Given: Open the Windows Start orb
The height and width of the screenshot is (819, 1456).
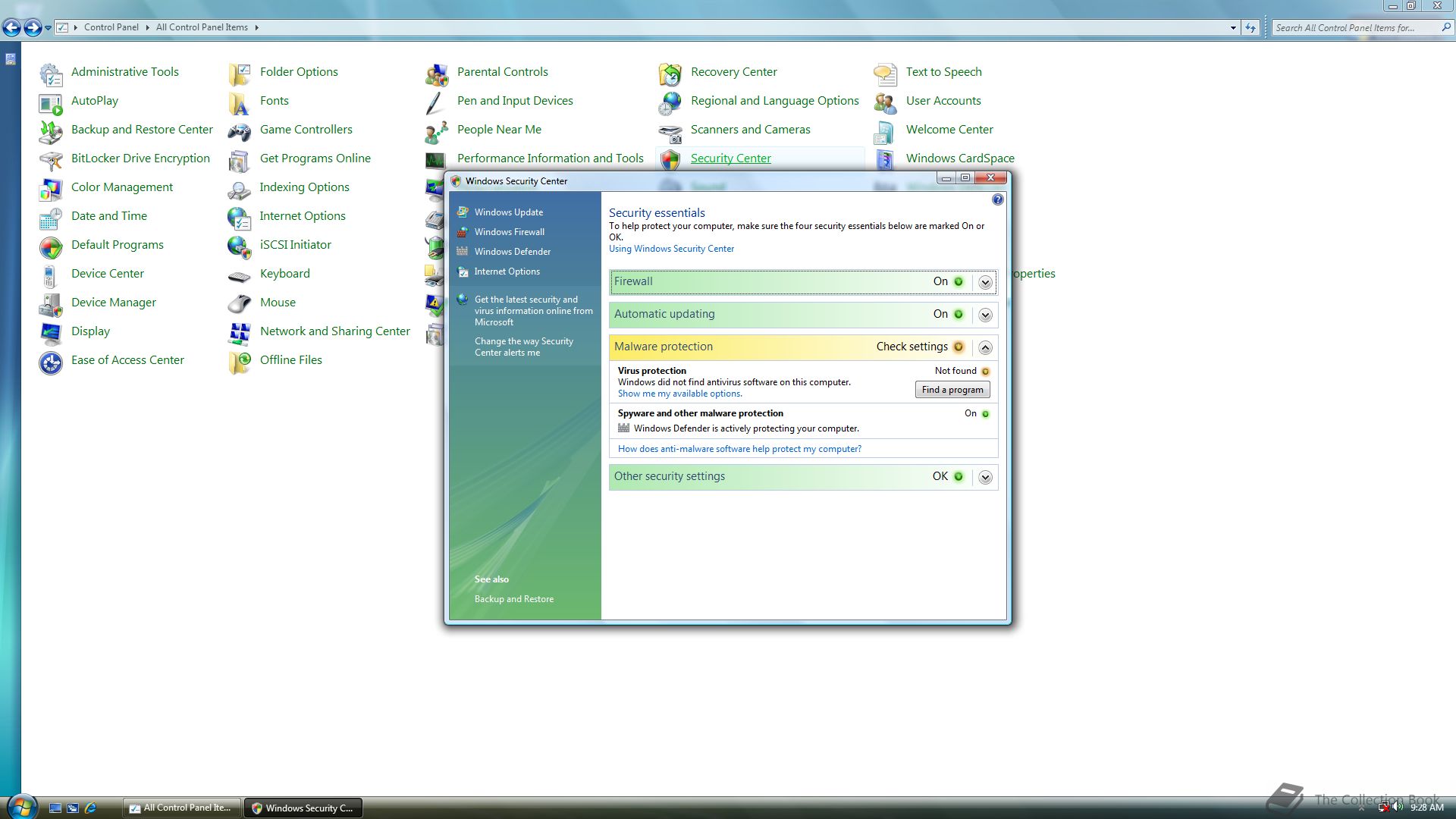Looking at the screenshot, I should pos(21,807).
